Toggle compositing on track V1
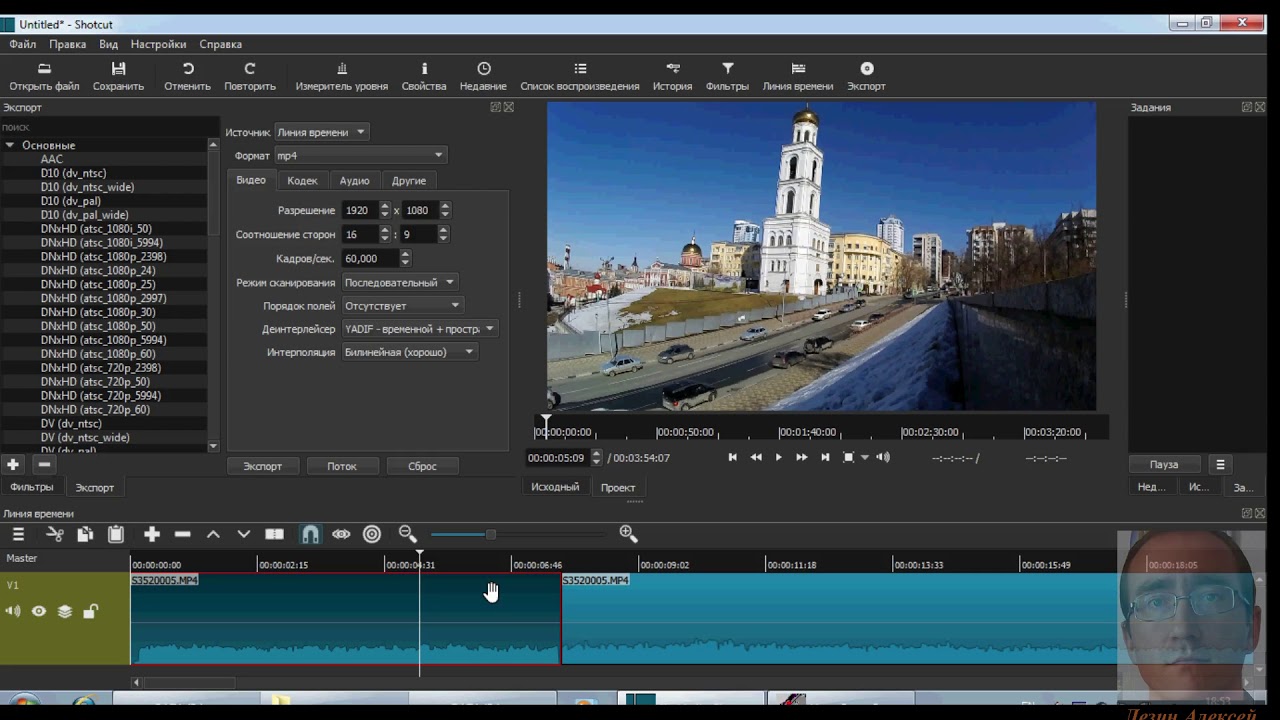This screenshot has height=720, width=1280. click(65, 611)
